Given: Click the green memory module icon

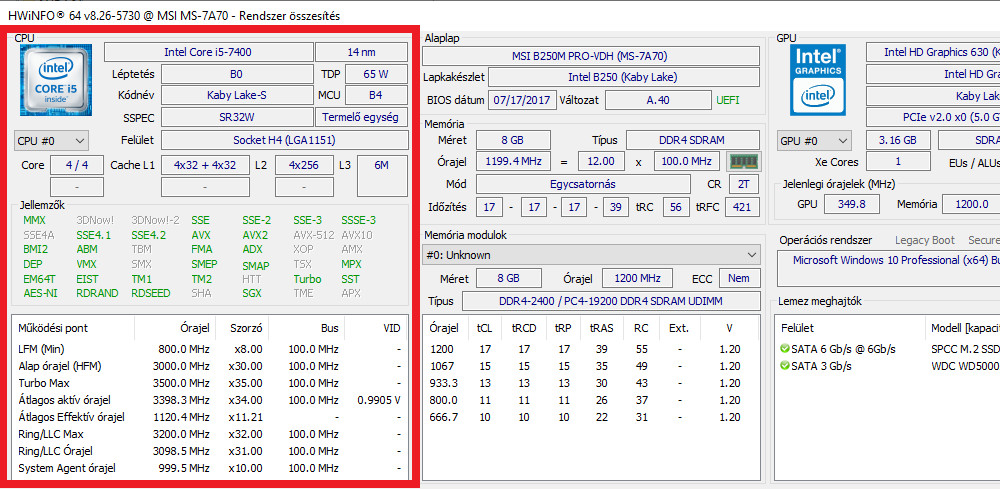Looking at the screenshot, I should pyautogui.click(x=742, y=161).
